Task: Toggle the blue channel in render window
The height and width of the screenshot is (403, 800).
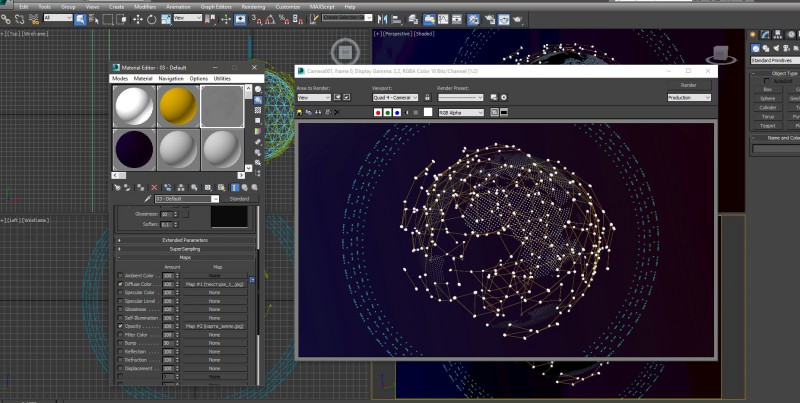Action: click(397, 112)
